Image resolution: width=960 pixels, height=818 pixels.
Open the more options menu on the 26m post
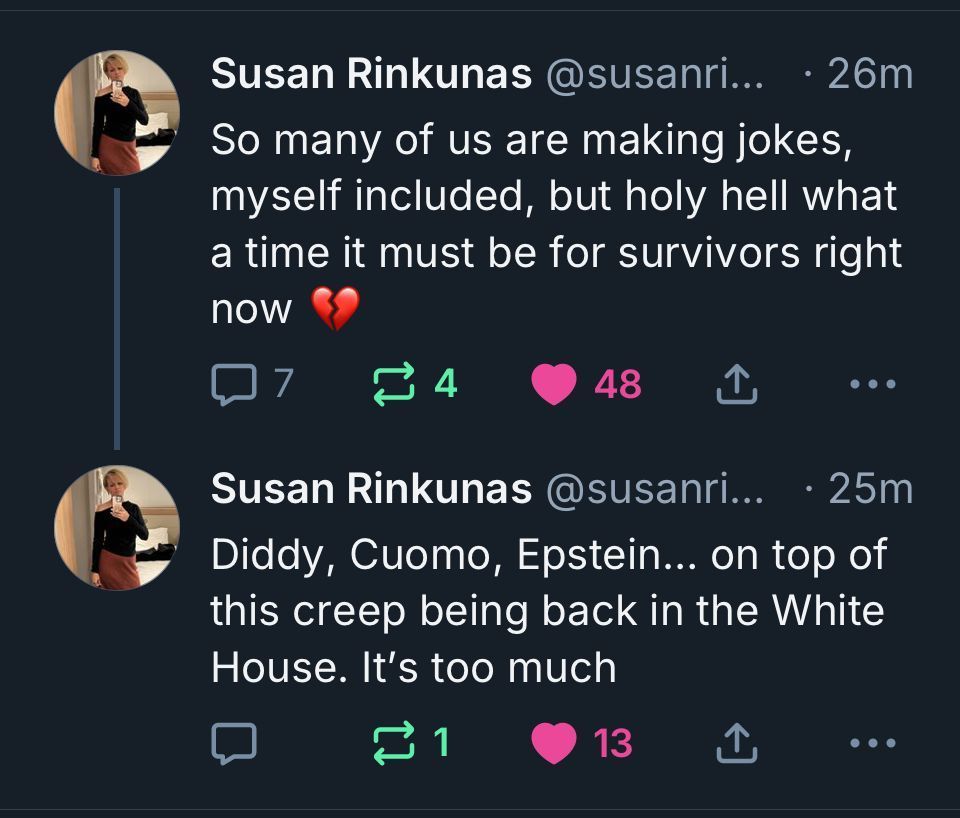[873, 384]
